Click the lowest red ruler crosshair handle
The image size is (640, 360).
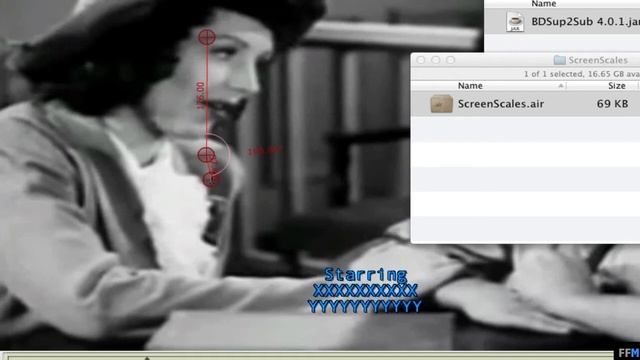coord(211,179)
